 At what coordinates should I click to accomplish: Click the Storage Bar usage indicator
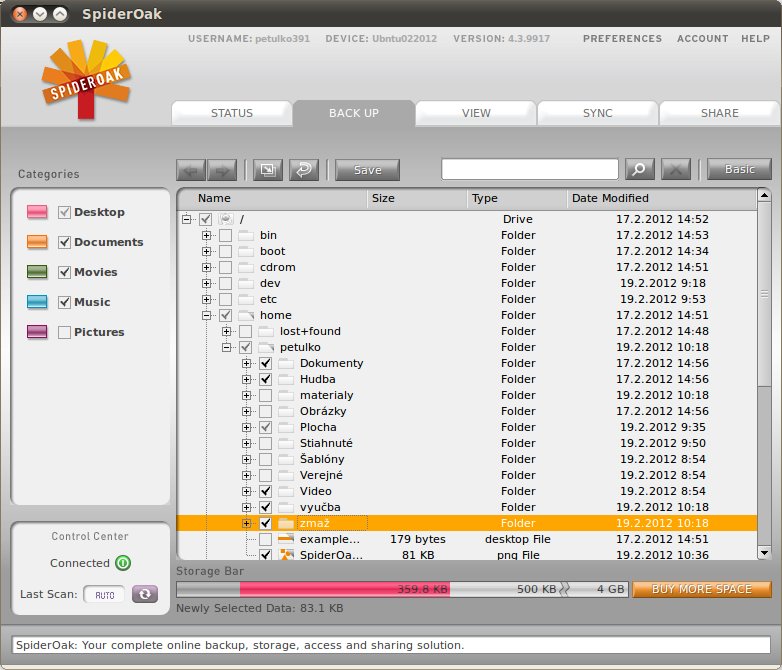click(402, 589)
